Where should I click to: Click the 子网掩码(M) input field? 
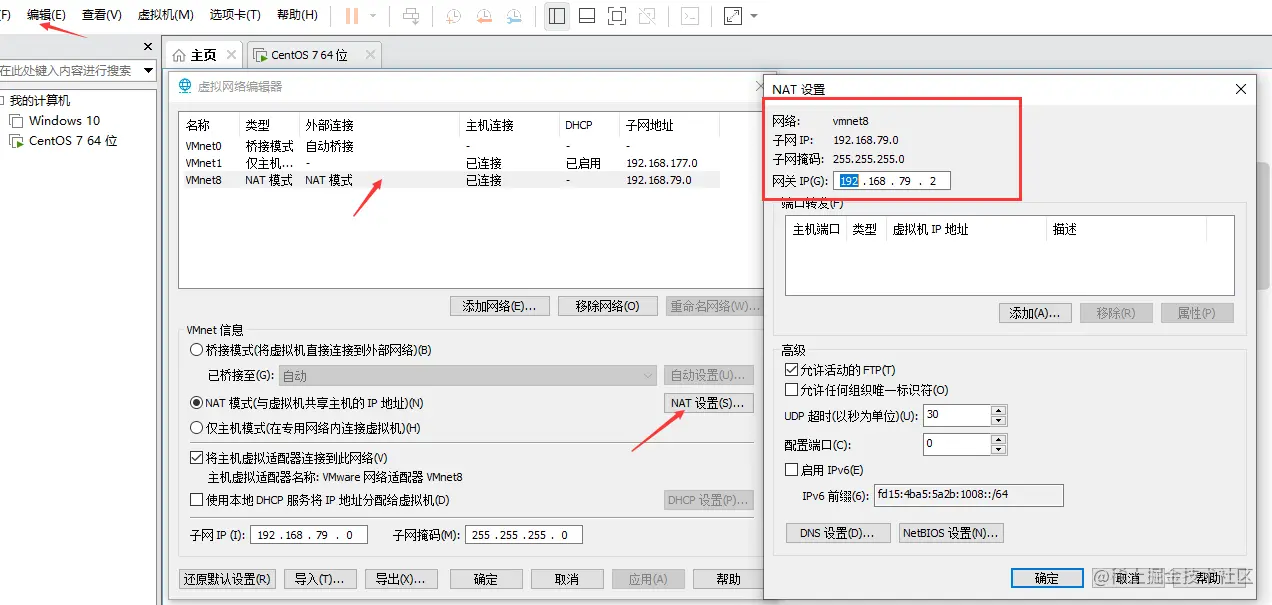coord(524,535)
